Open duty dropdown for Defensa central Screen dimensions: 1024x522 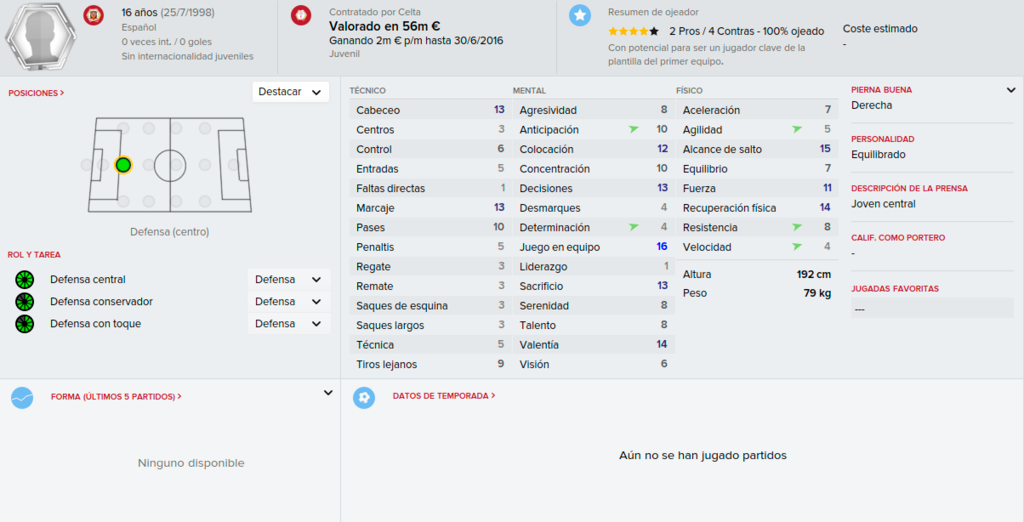point(289,280)
